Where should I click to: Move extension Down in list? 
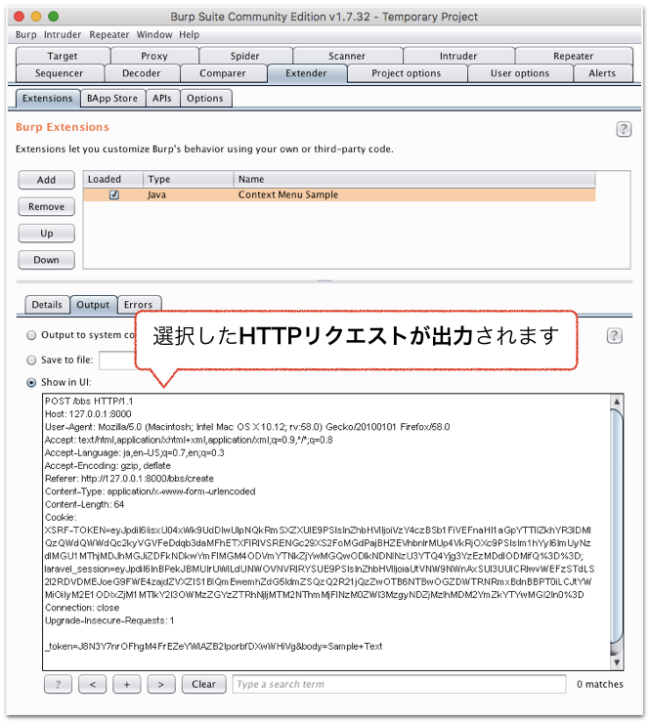tap(46, 260)
